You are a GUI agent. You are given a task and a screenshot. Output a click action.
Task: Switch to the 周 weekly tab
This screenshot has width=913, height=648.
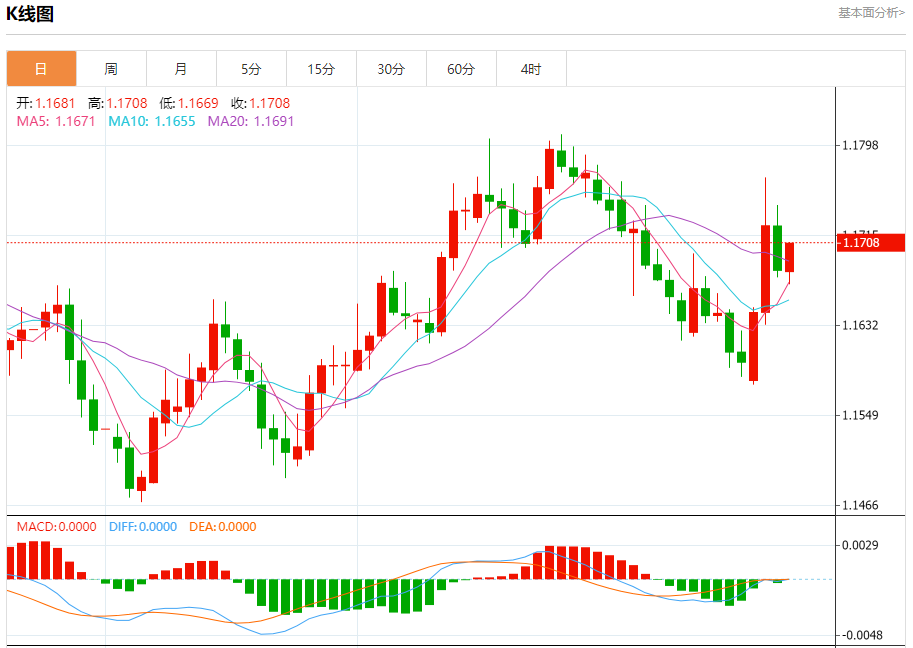(111, 69)
